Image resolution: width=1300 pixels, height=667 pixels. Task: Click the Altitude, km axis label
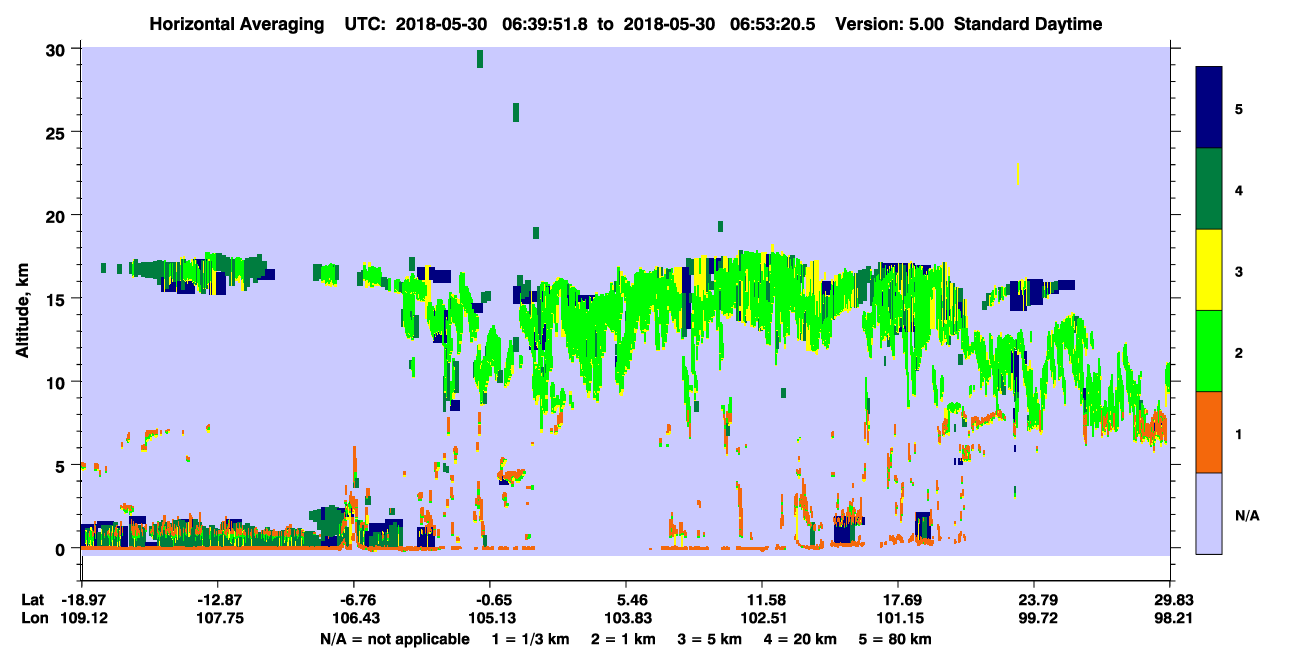point(22,299)
